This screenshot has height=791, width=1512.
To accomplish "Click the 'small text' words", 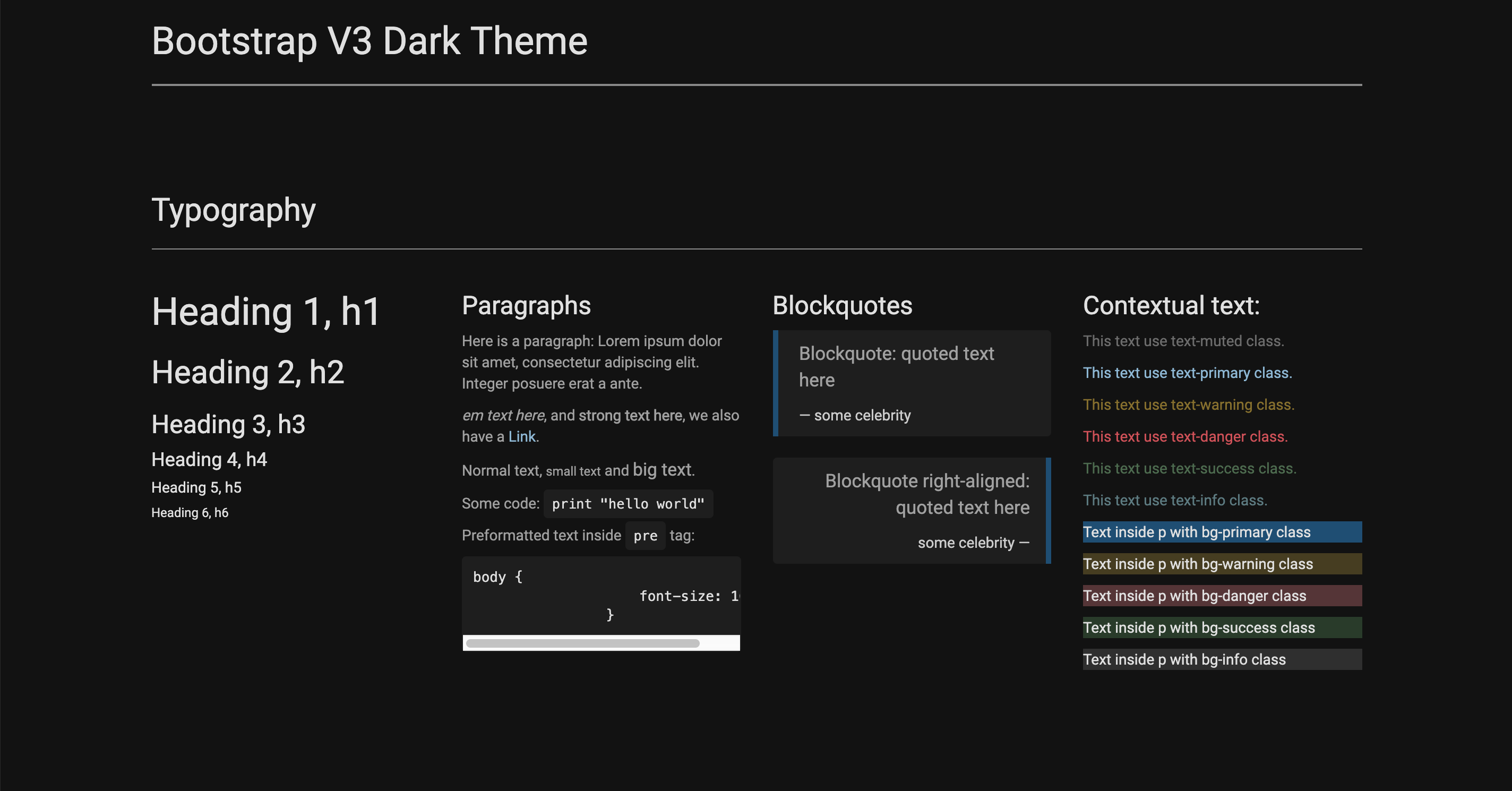I will tap(573, 471).
